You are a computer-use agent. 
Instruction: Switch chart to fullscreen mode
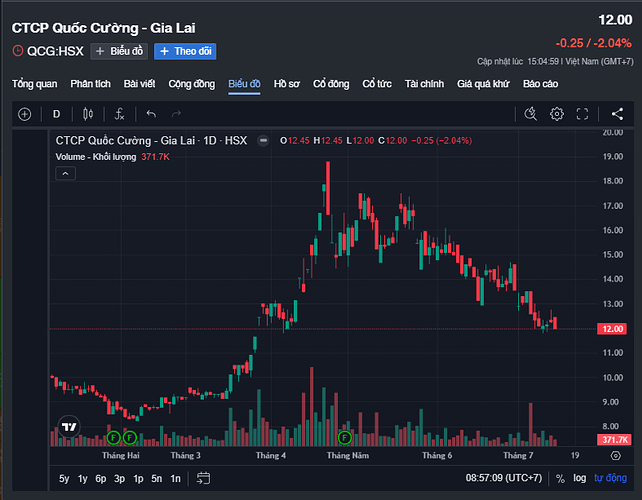(582, 114)
